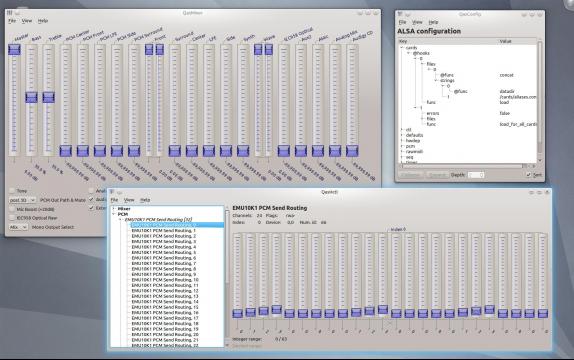574x360 pixels.
Task: Click the PCM Front slider handle
Action: pos(83,151)
